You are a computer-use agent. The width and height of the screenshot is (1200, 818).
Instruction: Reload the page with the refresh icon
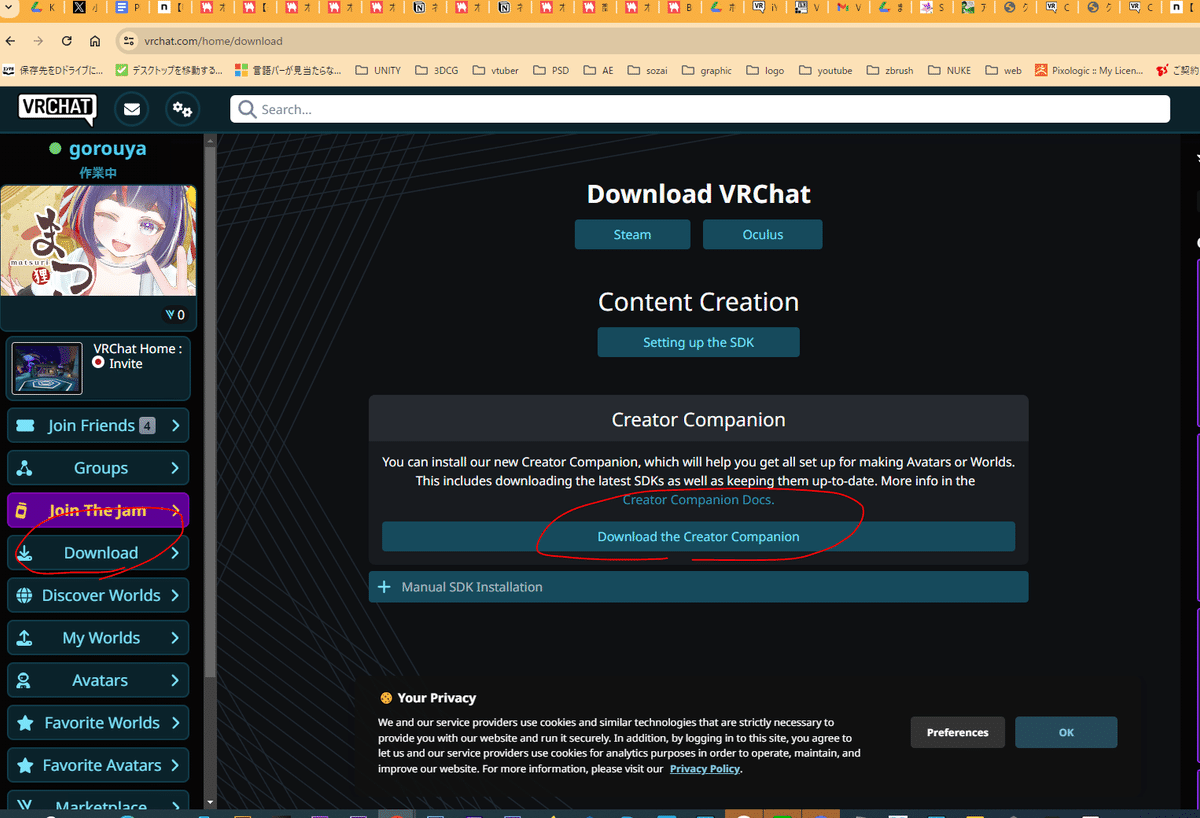click(67, 41)
